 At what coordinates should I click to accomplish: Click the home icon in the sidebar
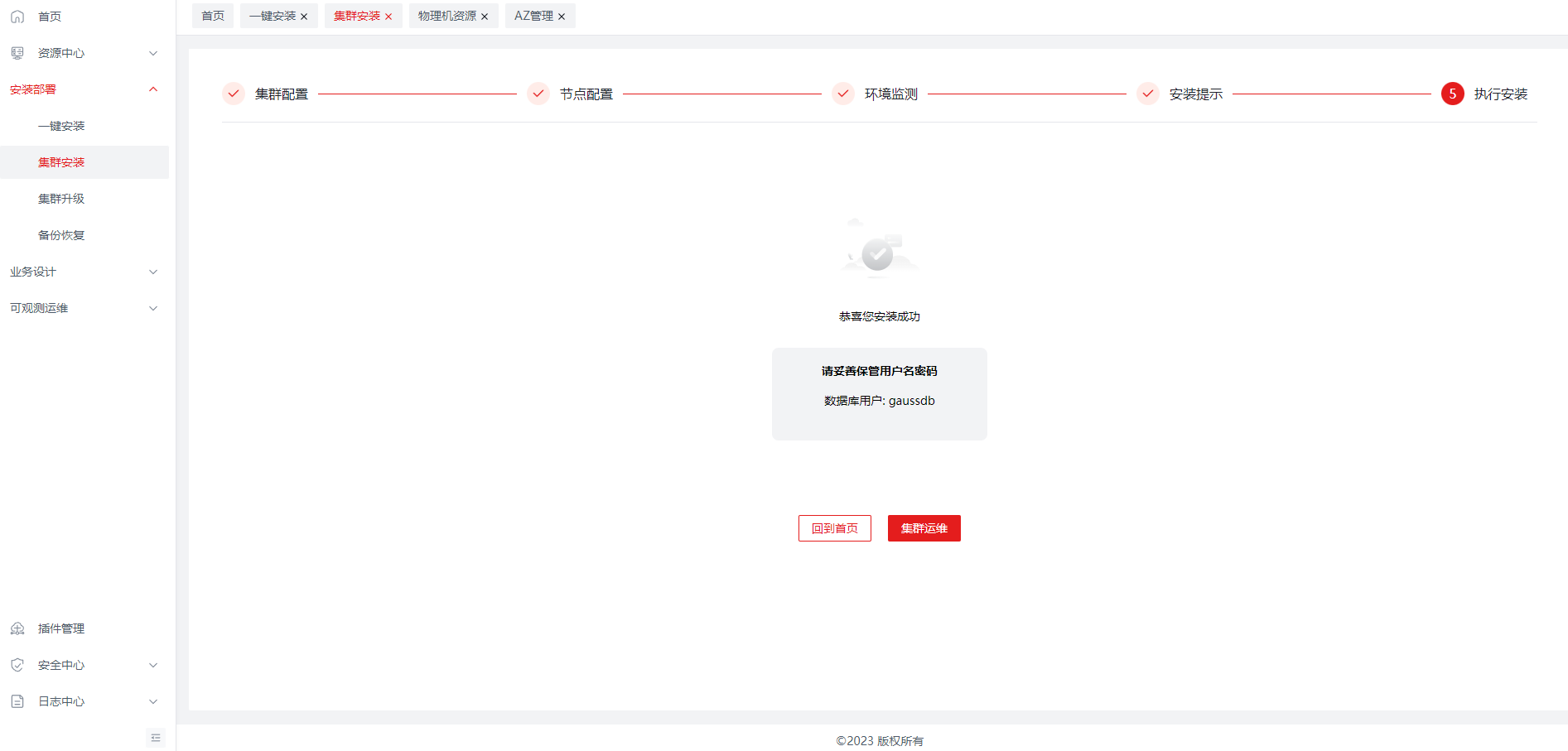tap(17, 17)
